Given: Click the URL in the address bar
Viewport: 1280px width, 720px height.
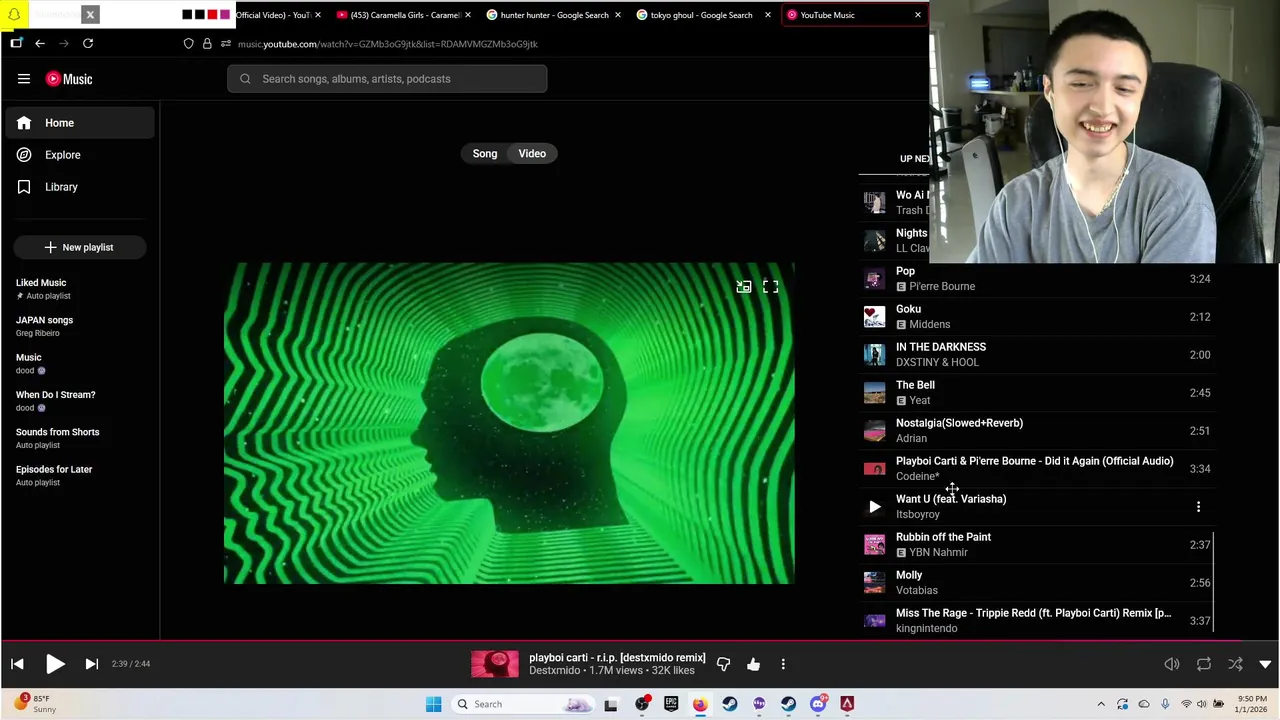Looking at the screenshot, I should [x=387, y=44].
